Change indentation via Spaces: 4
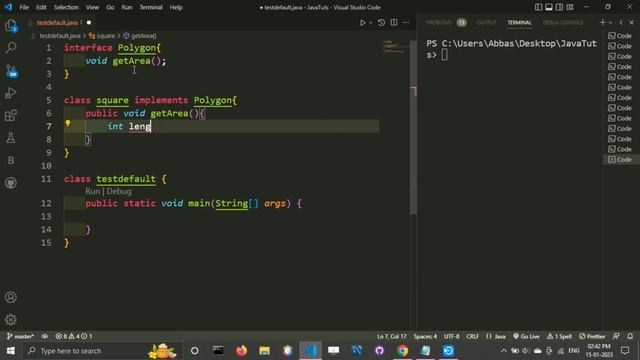Screen dimensions: 640x360 tap(425, 336)
